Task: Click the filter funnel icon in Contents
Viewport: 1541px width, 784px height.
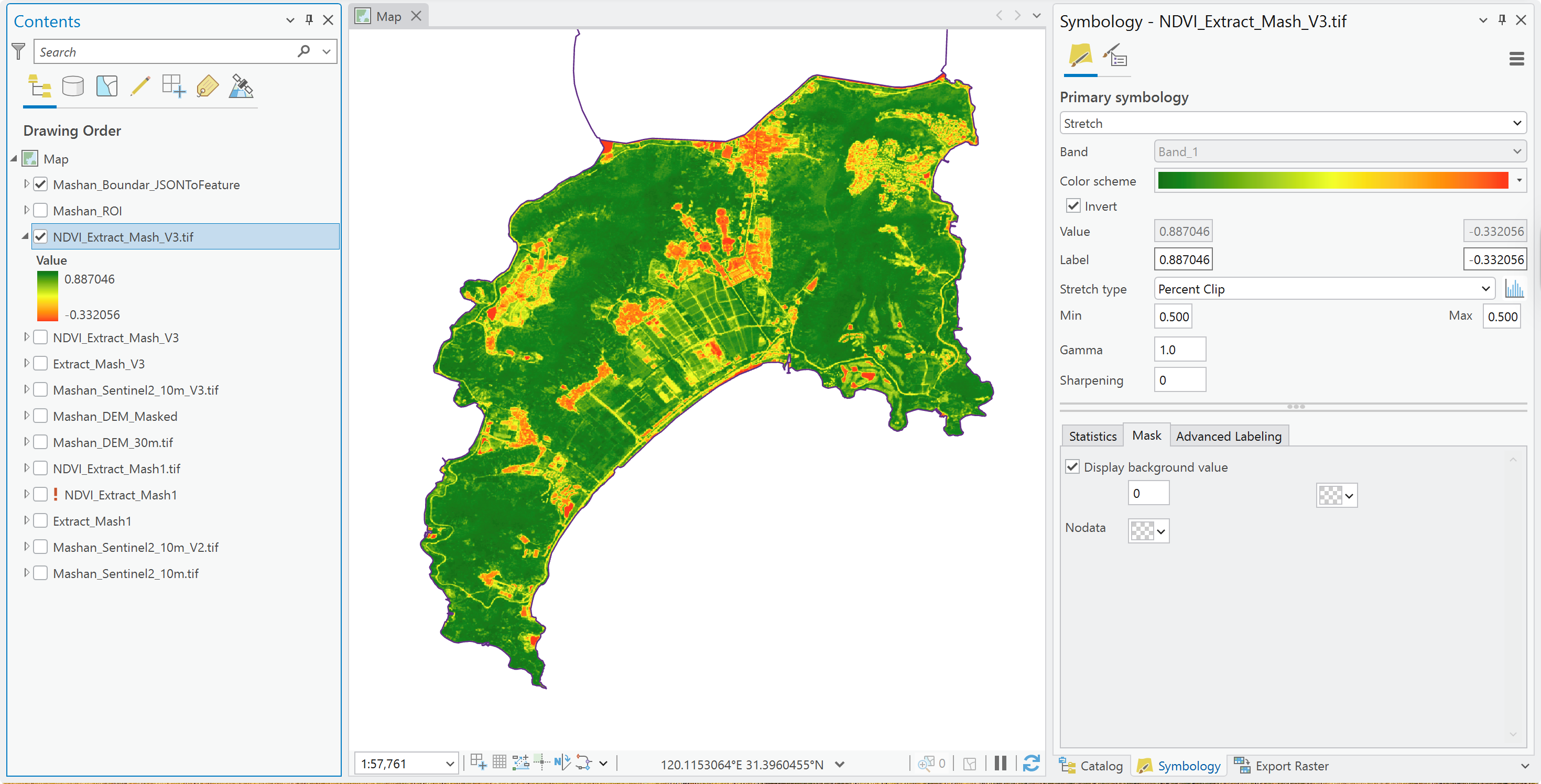Action: (18, 52)
